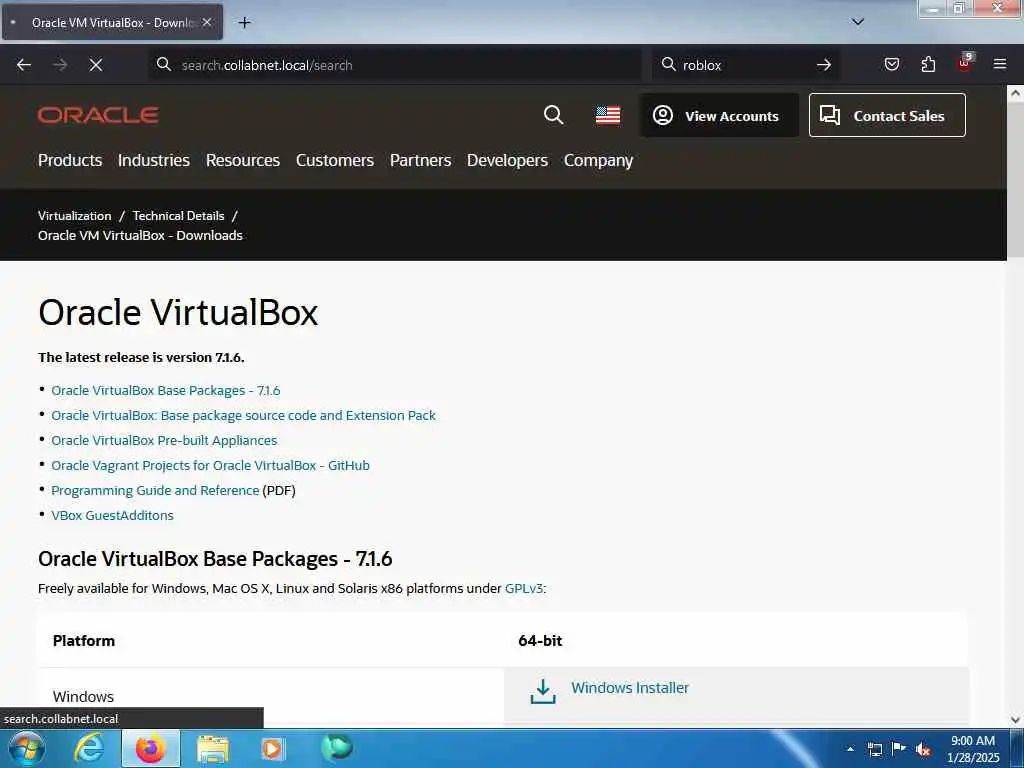Viewport: 1024px width, 768px height.
Task: Click the Platform column header
Action: click(84, 641)
